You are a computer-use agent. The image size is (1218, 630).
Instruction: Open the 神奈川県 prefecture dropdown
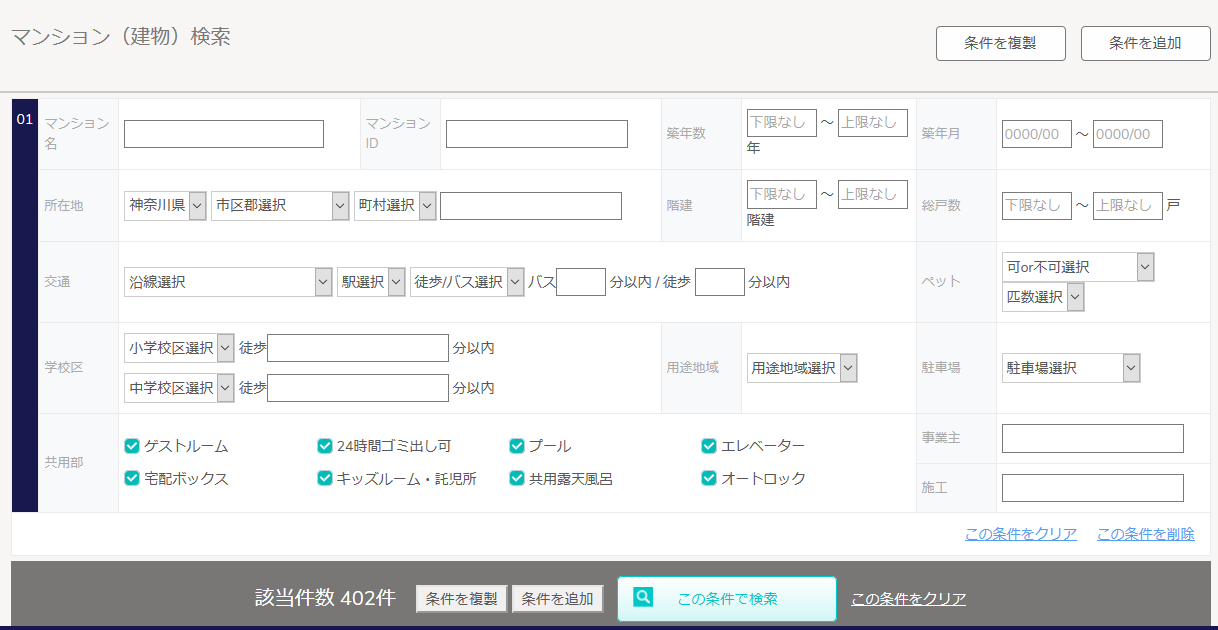click(x=166, y=205)
